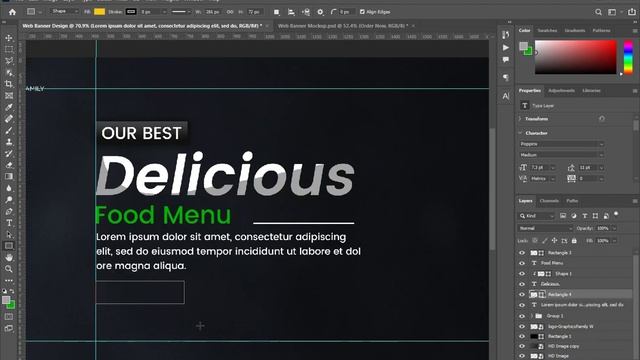Select the Zoom tool

[9, 269]
